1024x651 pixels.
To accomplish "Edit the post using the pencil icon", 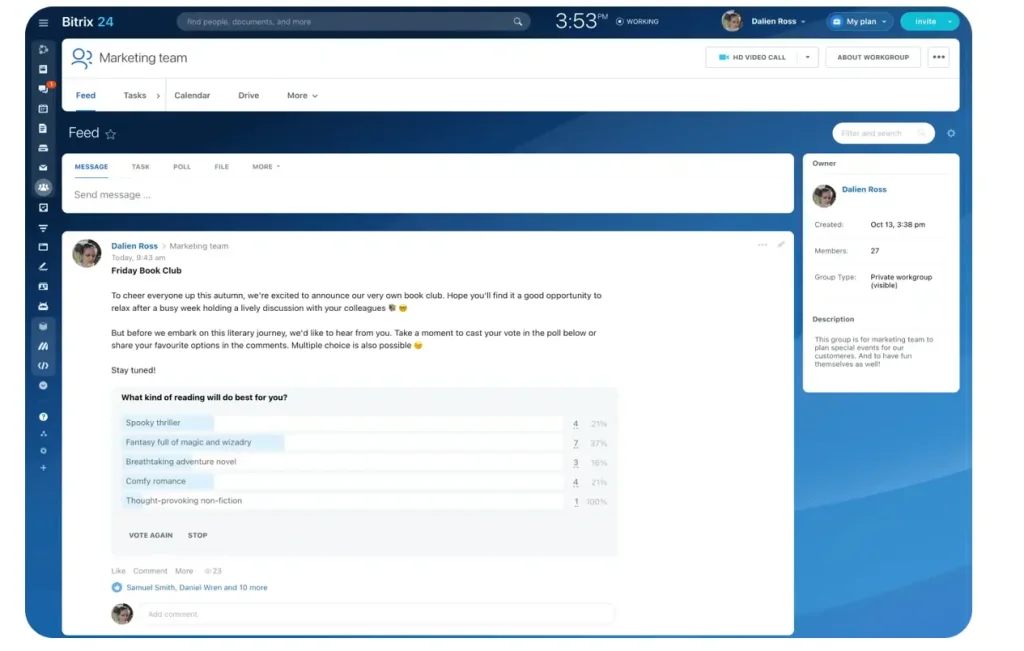I will click(x=781, y=244).
